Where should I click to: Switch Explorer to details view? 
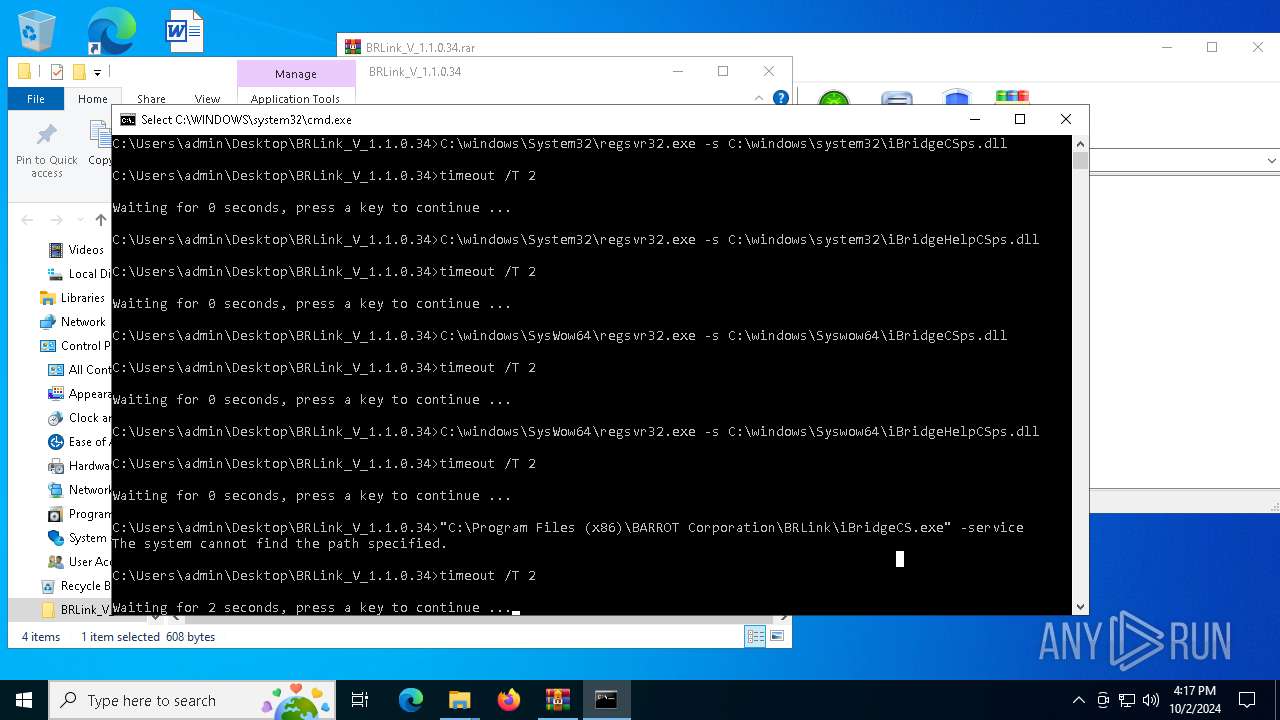pyautogui.click(x=755, y=636)
